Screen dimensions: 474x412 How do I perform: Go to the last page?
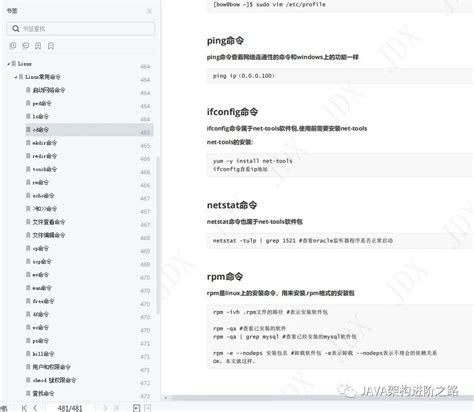coord(116,408)
